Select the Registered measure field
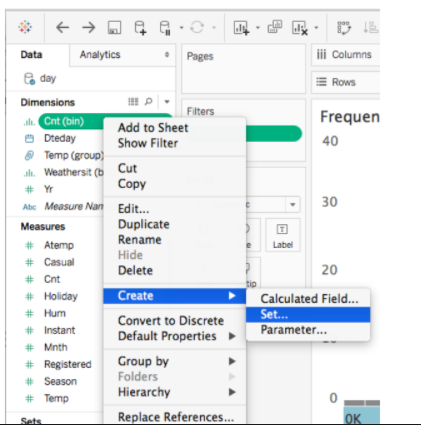421x425 pixels. [68, 364]
